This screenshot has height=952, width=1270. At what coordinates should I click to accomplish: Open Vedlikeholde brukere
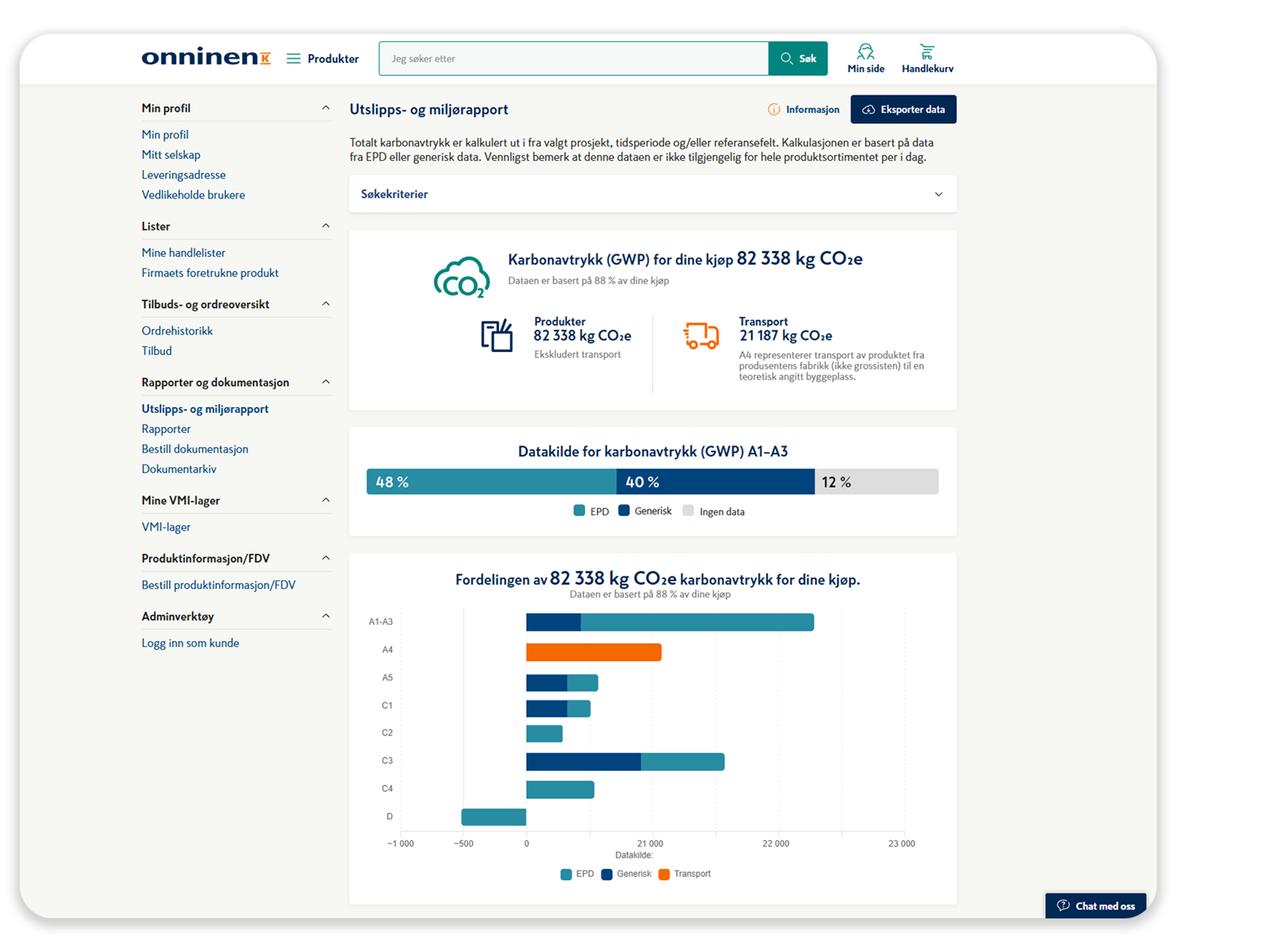(x=193, y=195)
